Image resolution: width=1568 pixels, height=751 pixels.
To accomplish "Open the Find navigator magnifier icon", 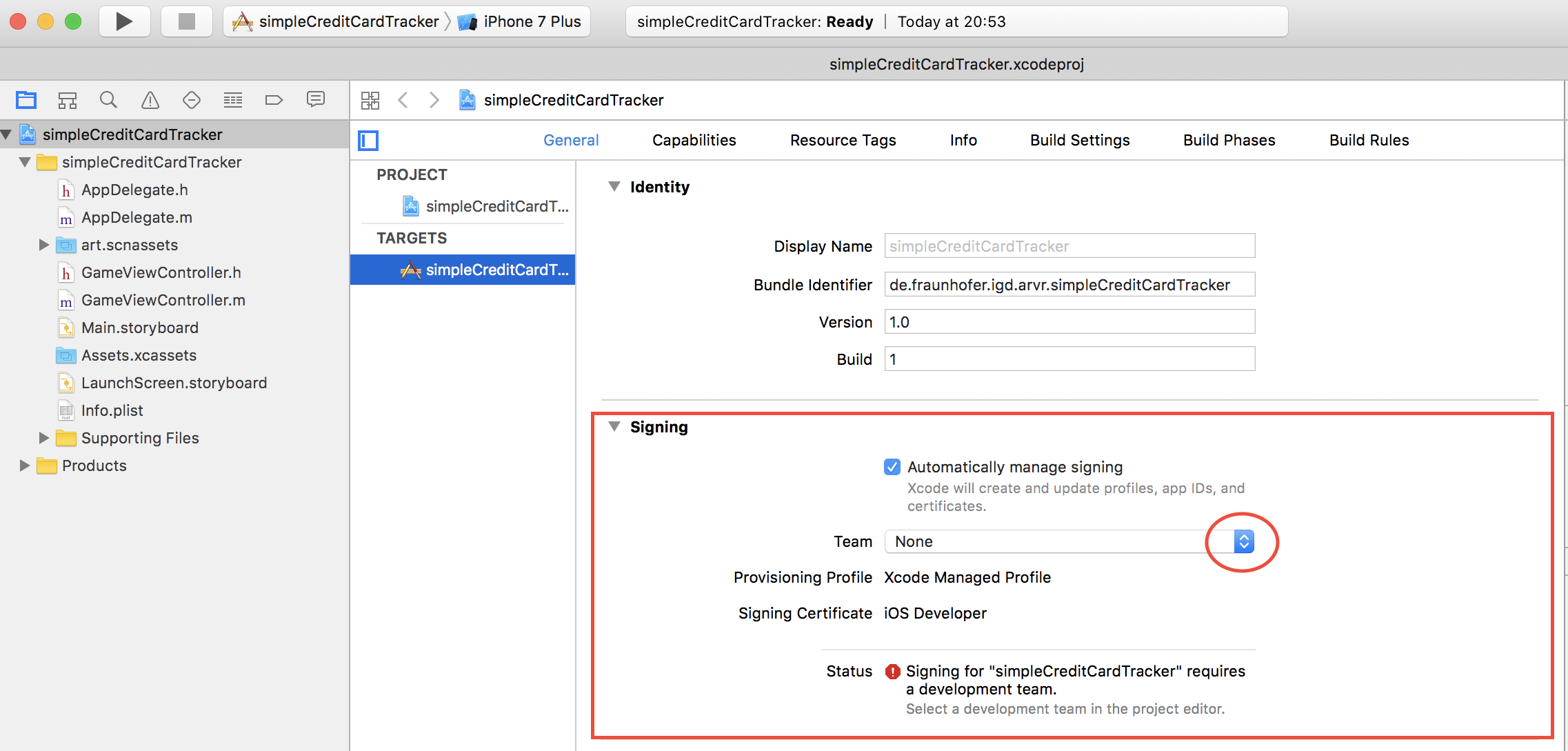I will 108,100.
